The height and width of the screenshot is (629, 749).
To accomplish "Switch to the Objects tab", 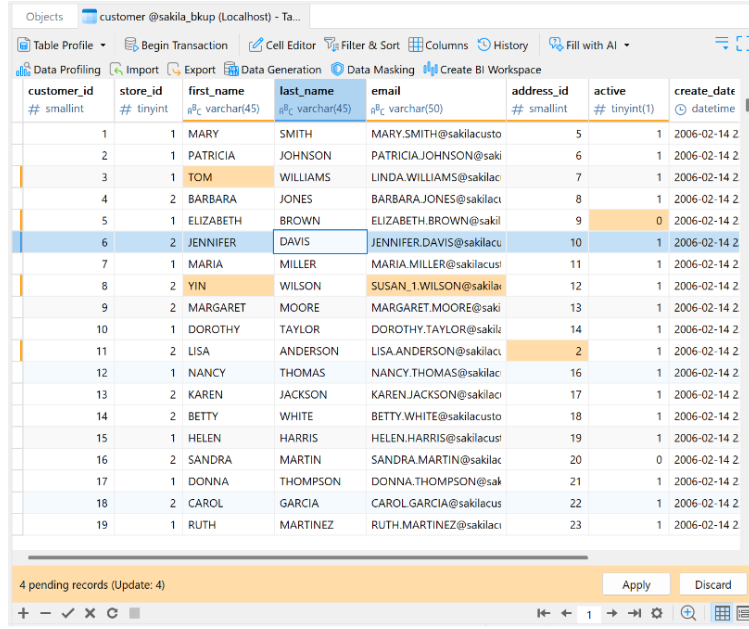I will [44, 17].
